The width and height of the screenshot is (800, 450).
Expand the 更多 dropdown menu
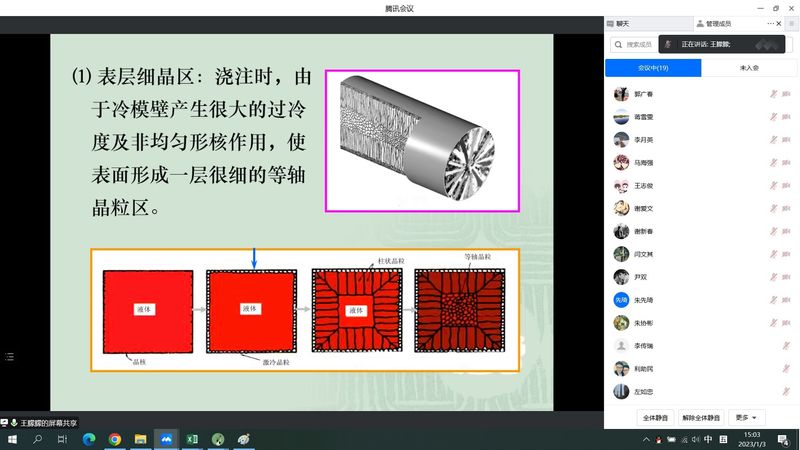(748, 417)
